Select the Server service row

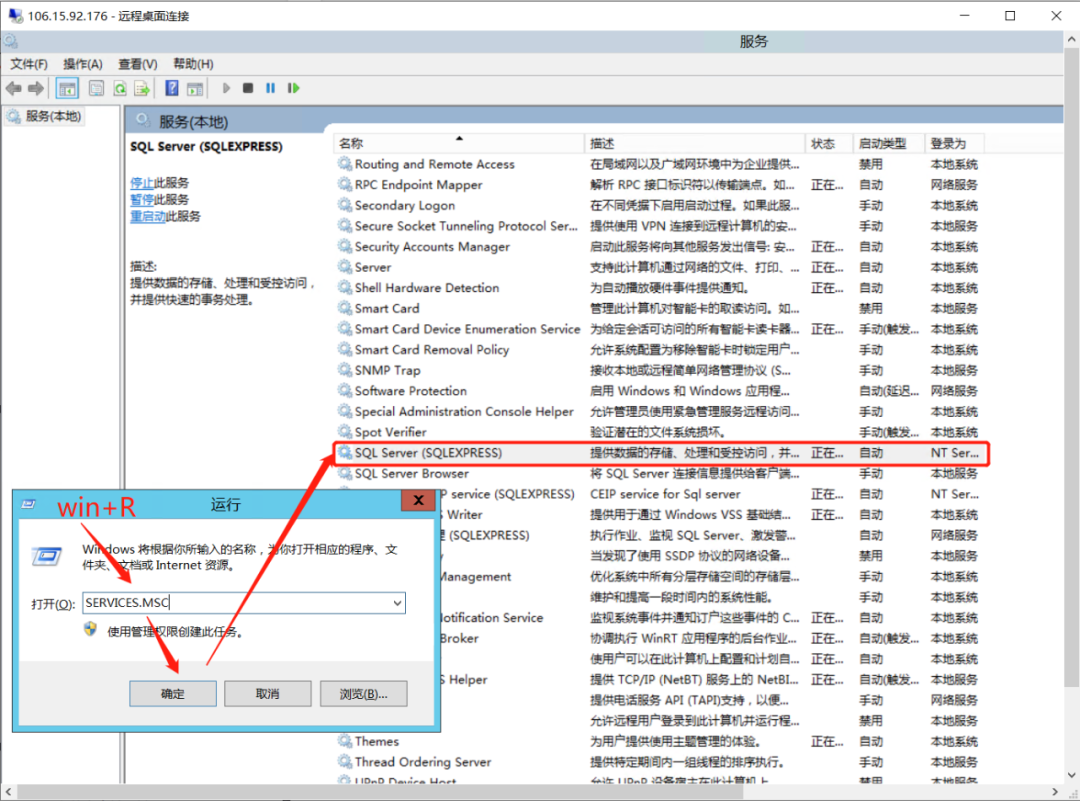(x=661, y=267)
